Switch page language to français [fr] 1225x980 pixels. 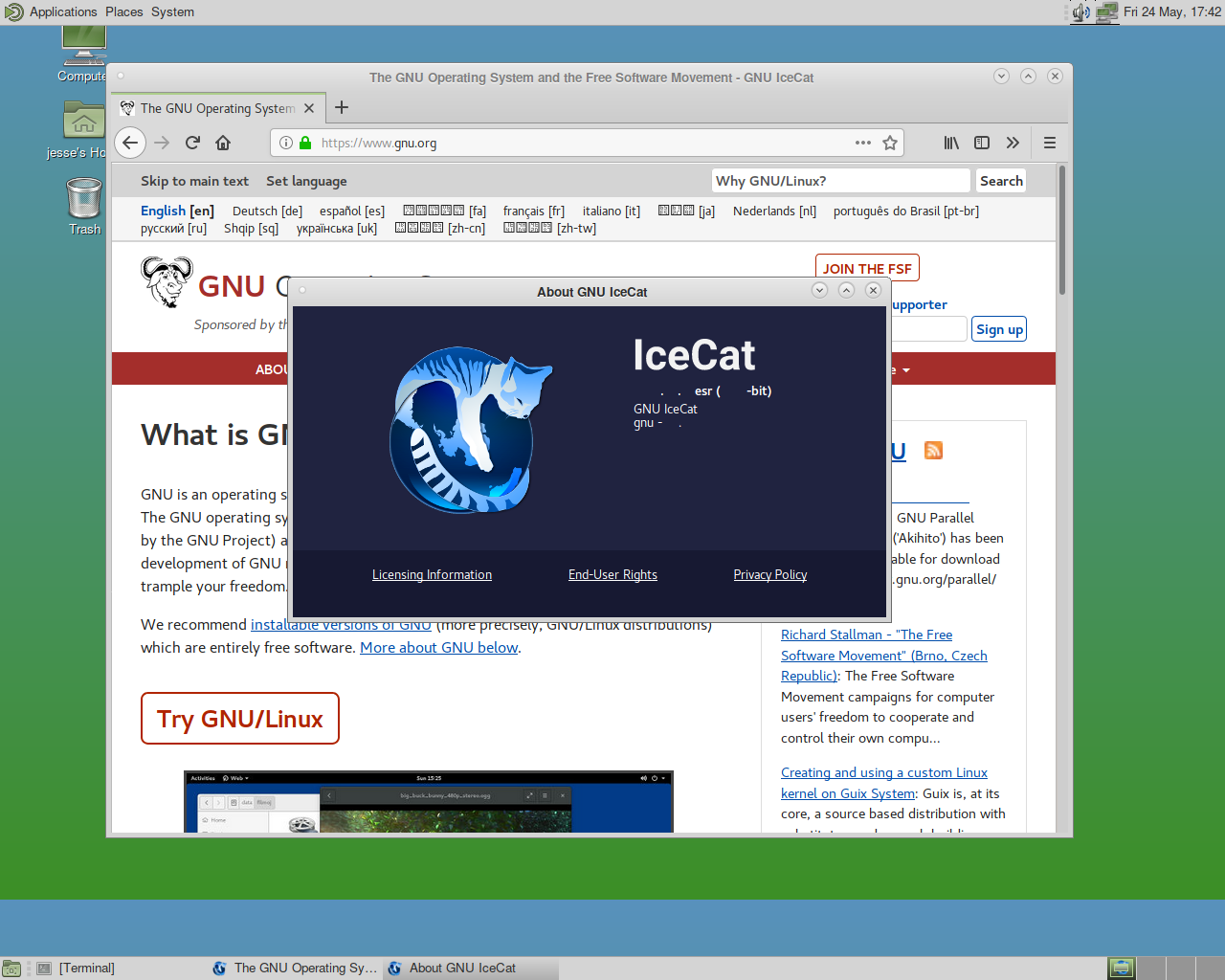(534, 211)
